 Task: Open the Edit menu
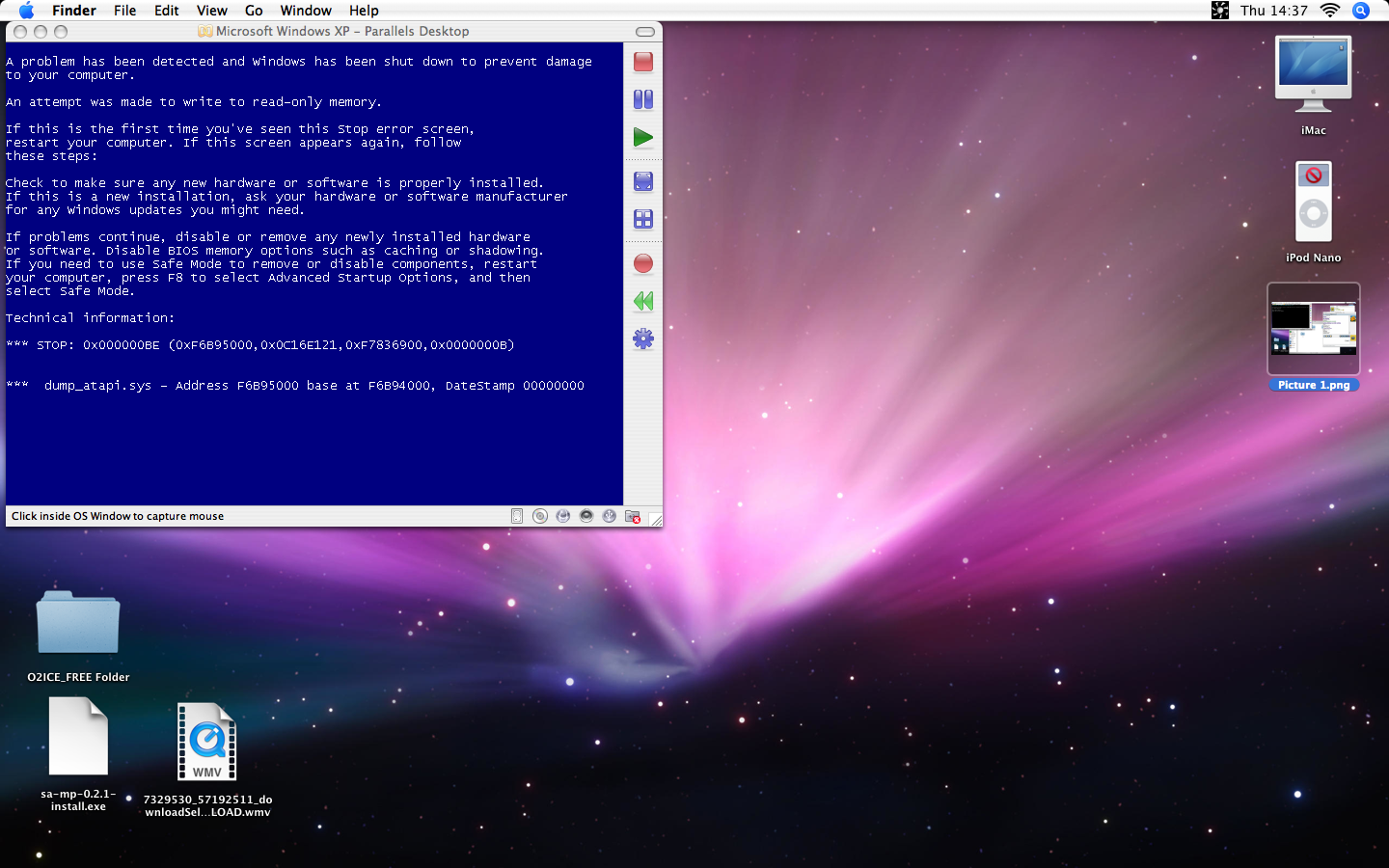point(167,11)
